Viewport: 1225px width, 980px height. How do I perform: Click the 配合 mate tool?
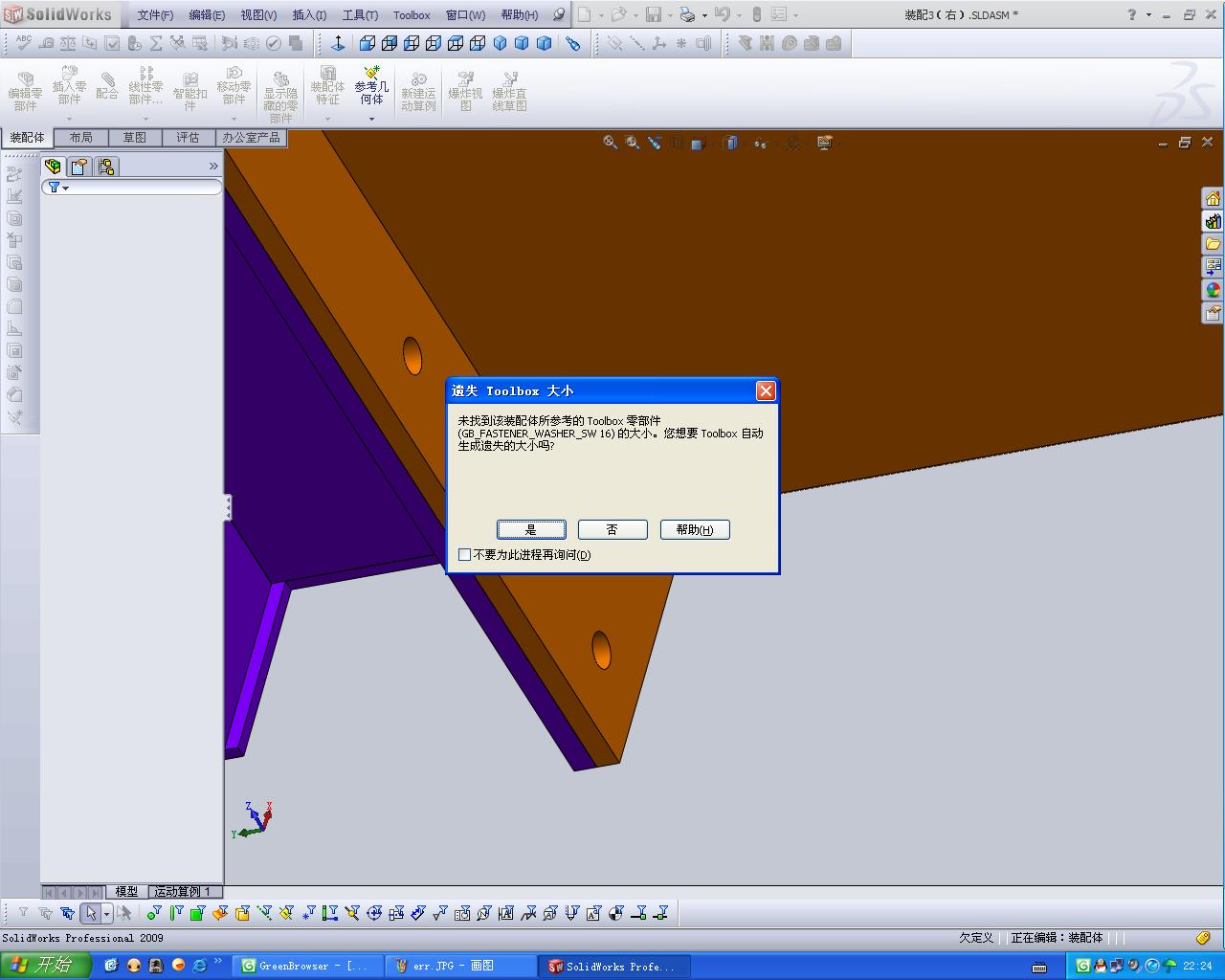click(x=107, y=86)
